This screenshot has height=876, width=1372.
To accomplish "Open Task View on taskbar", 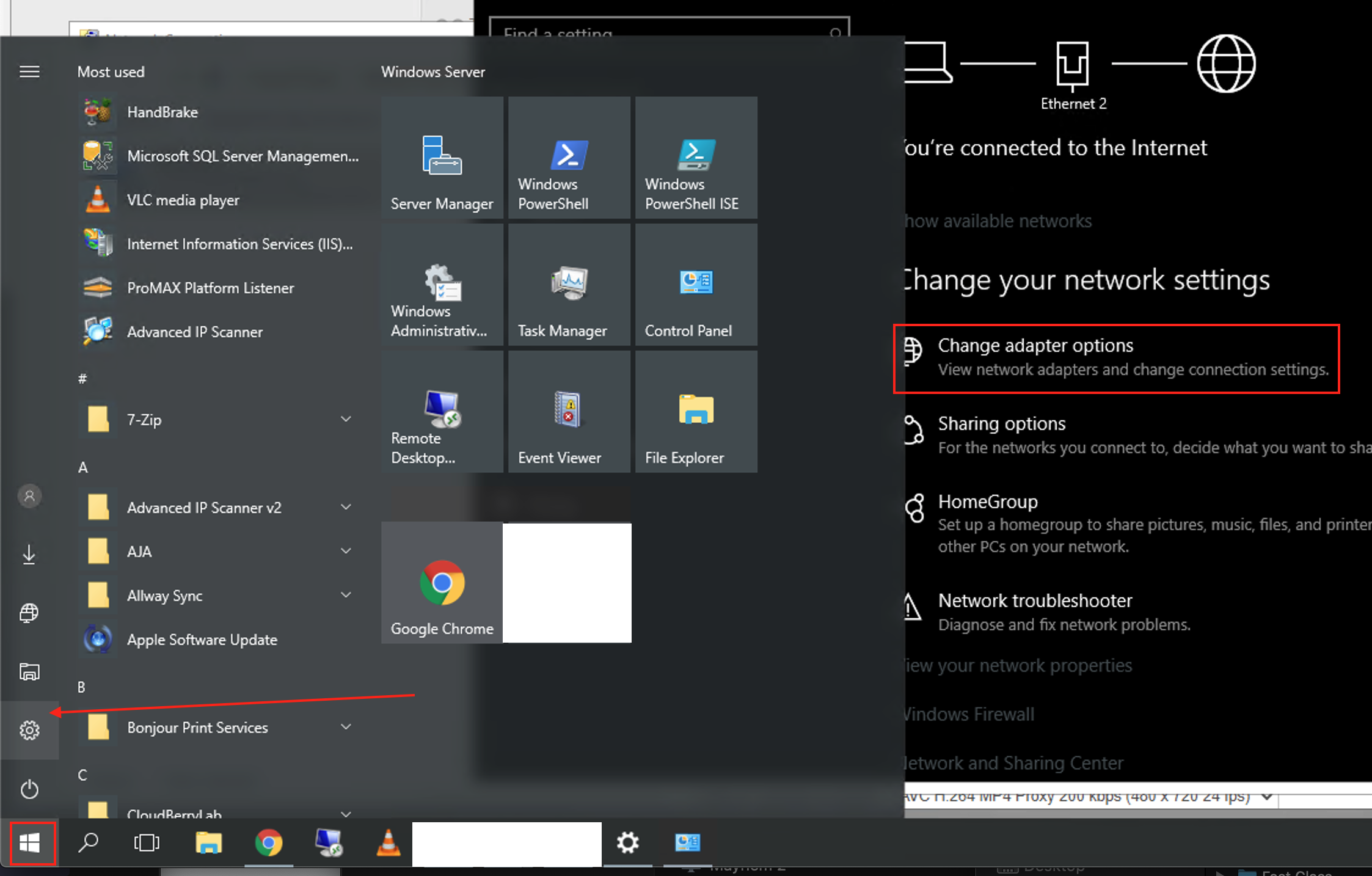I will (147, 843).
